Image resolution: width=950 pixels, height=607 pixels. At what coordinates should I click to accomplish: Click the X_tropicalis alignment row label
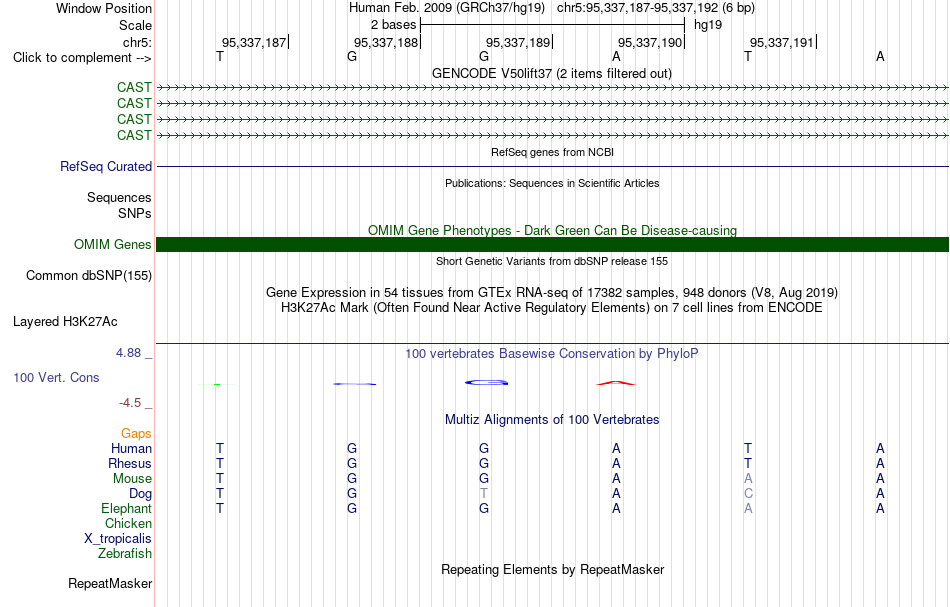click(x=118, y=539)
